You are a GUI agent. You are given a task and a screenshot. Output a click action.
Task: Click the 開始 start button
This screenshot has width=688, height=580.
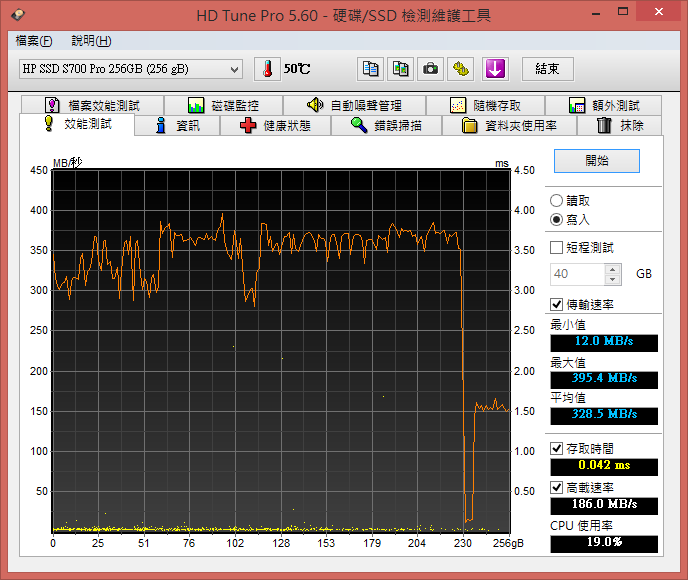[597, 161]
